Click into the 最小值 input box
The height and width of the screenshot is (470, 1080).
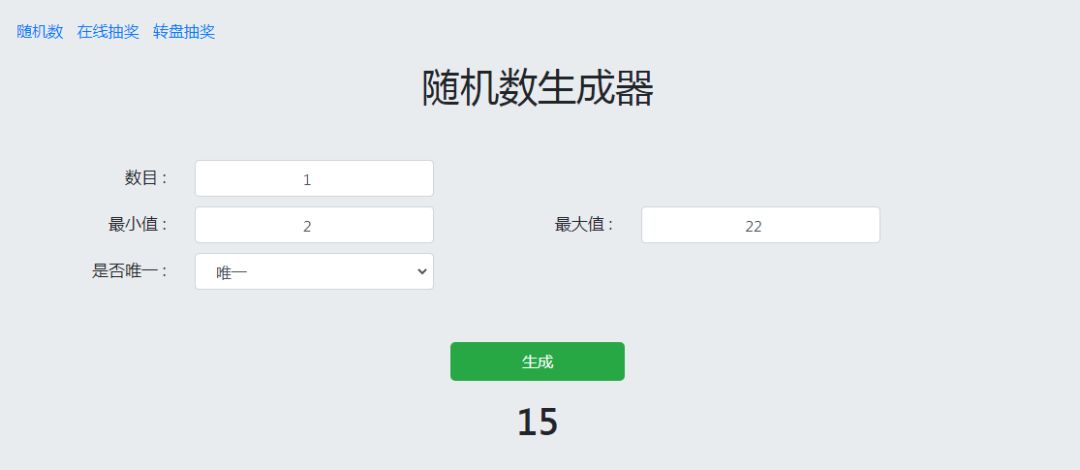click(314, 225)
